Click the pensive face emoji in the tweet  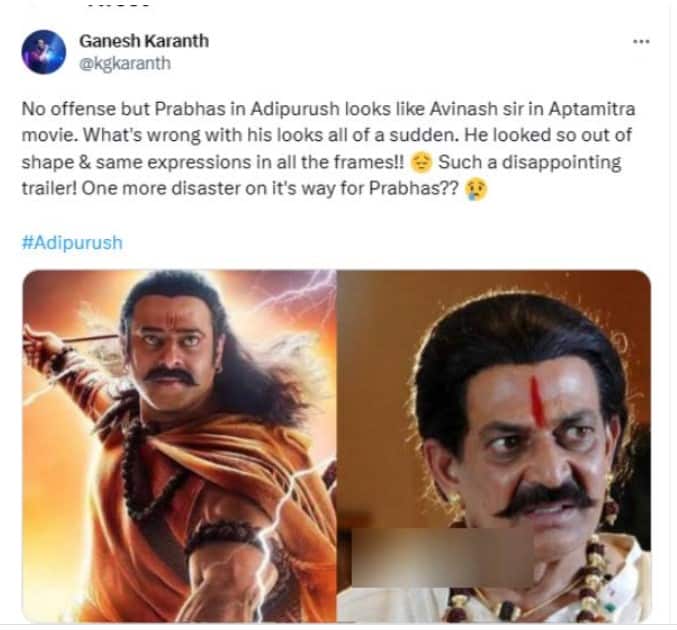pos(421,163)
